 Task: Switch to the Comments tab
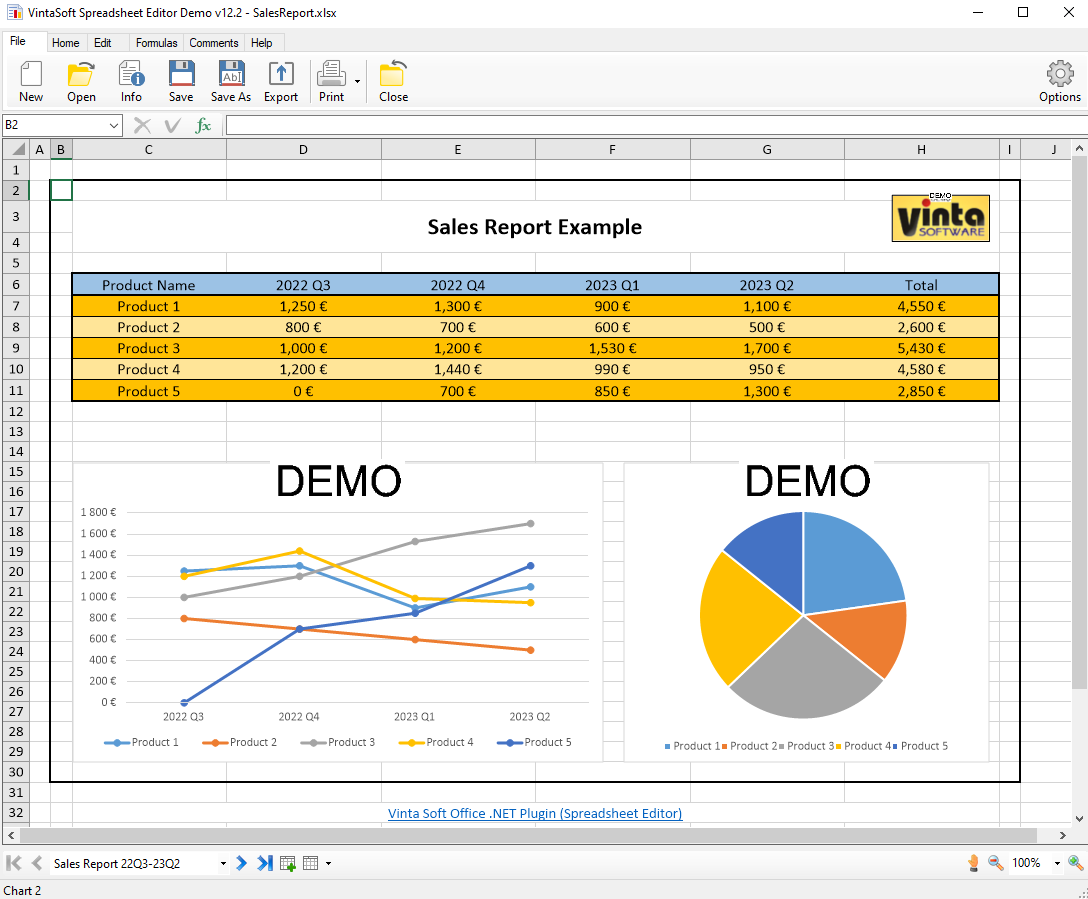(x=214, y=43)
